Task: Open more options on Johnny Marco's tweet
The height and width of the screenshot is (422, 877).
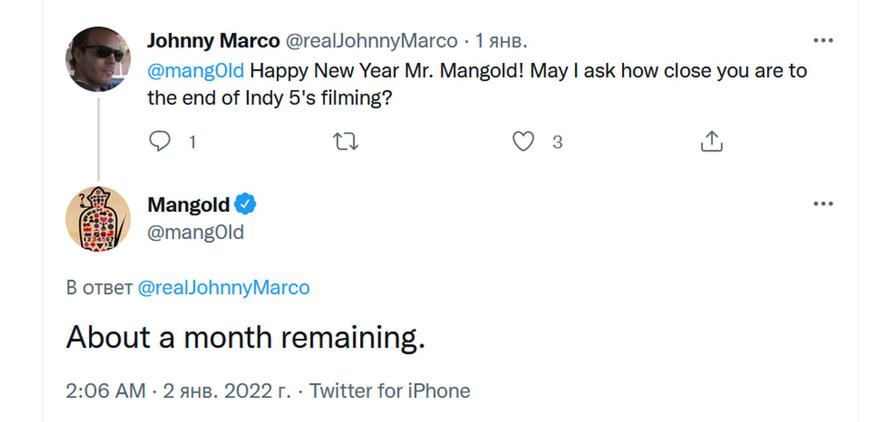Action: pos(823,41)
